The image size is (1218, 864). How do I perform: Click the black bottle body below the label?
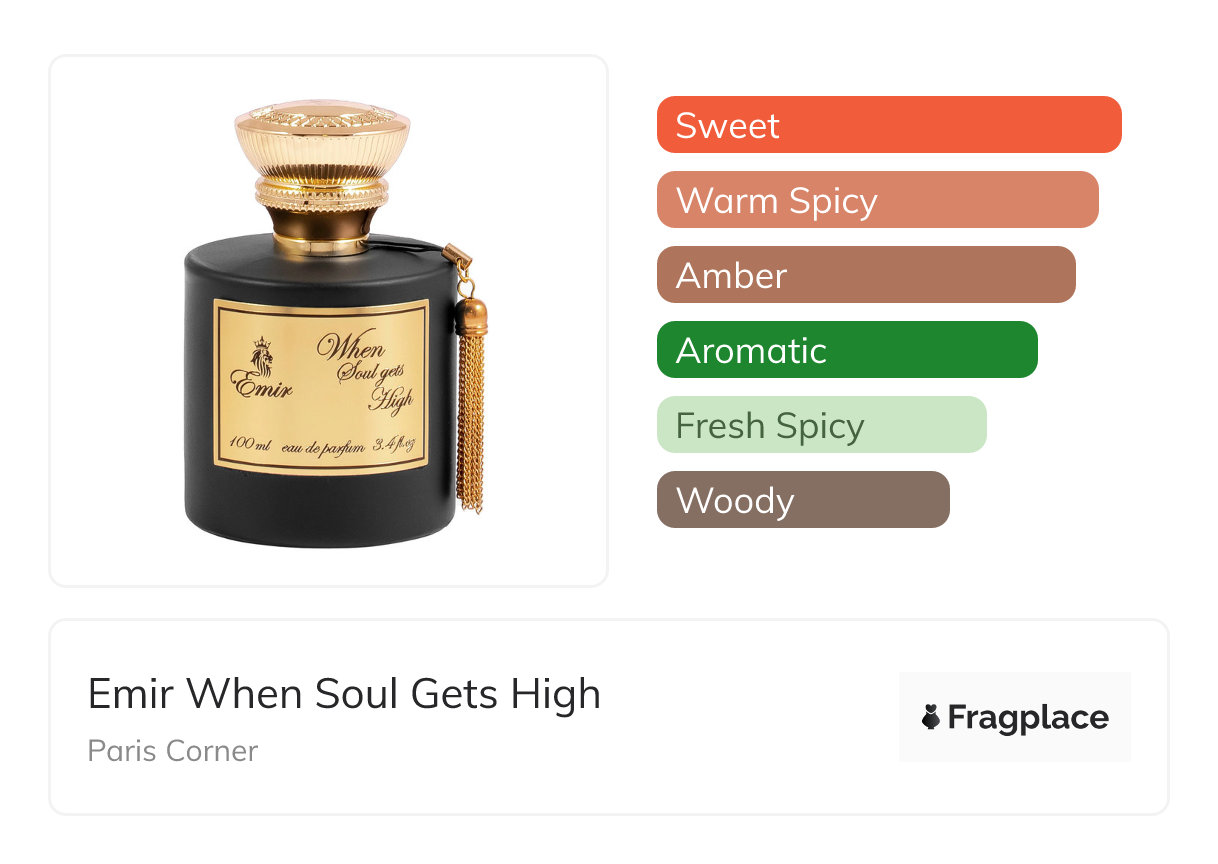320,510
